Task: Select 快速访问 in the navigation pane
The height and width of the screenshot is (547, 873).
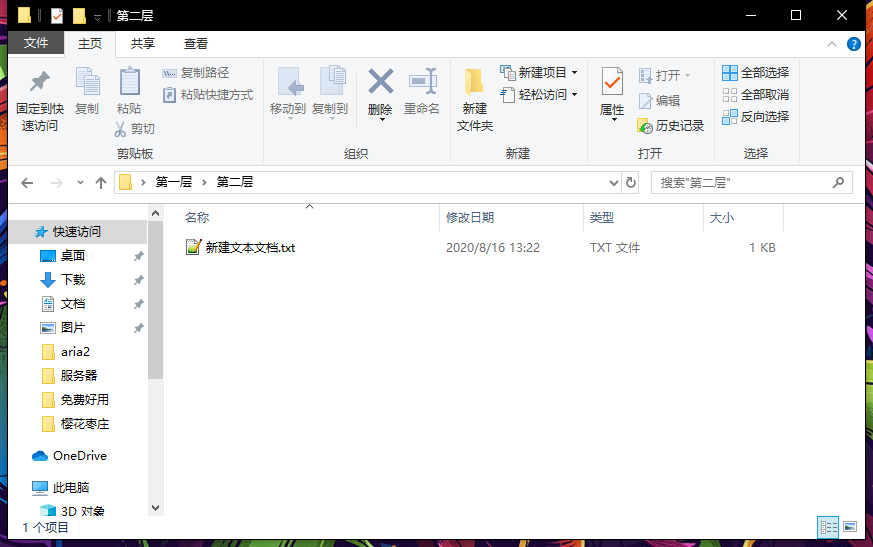Action: (77, 232)
